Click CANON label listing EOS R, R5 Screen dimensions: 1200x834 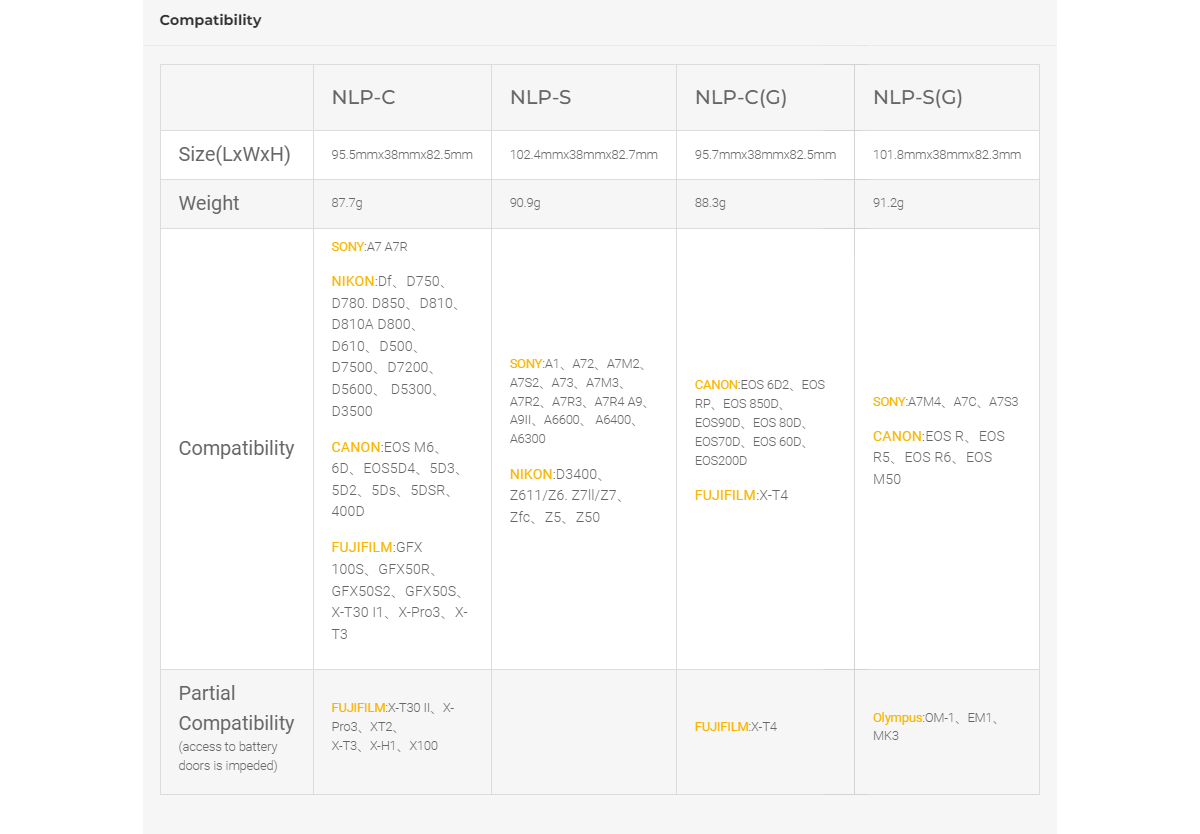point(897,436)
